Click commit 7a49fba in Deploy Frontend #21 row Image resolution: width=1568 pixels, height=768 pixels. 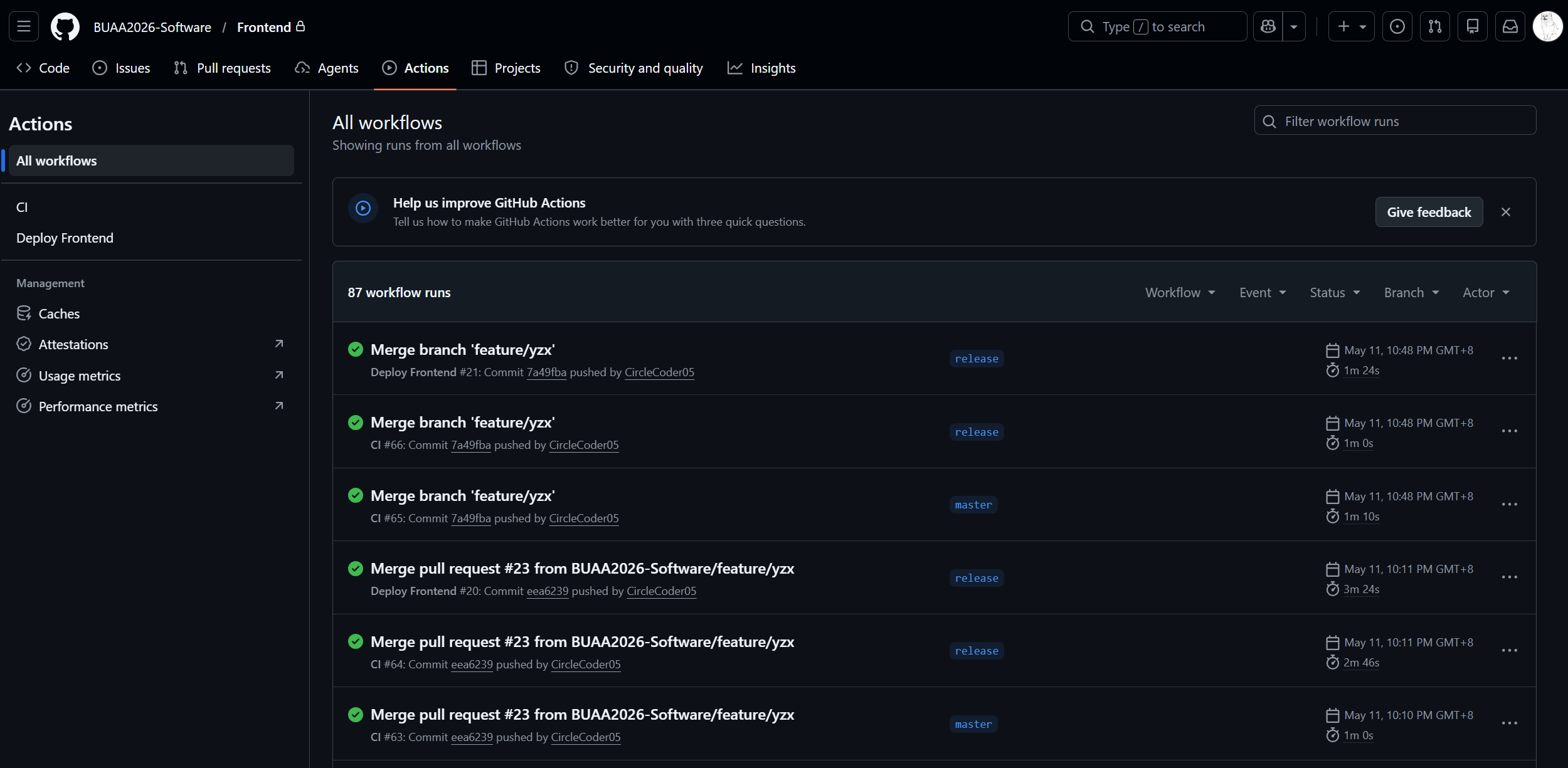click(546, 372)
